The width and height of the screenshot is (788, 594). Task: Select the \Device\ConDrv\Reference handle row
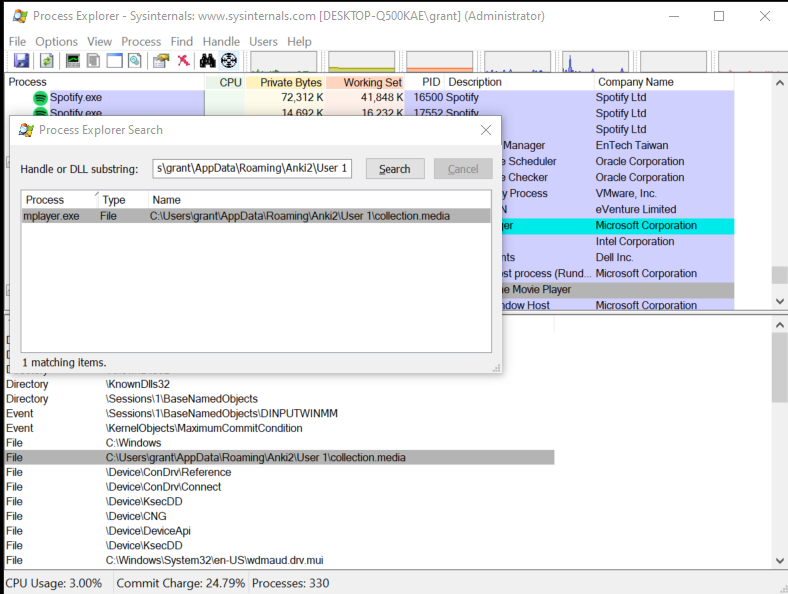click(280, 472)
